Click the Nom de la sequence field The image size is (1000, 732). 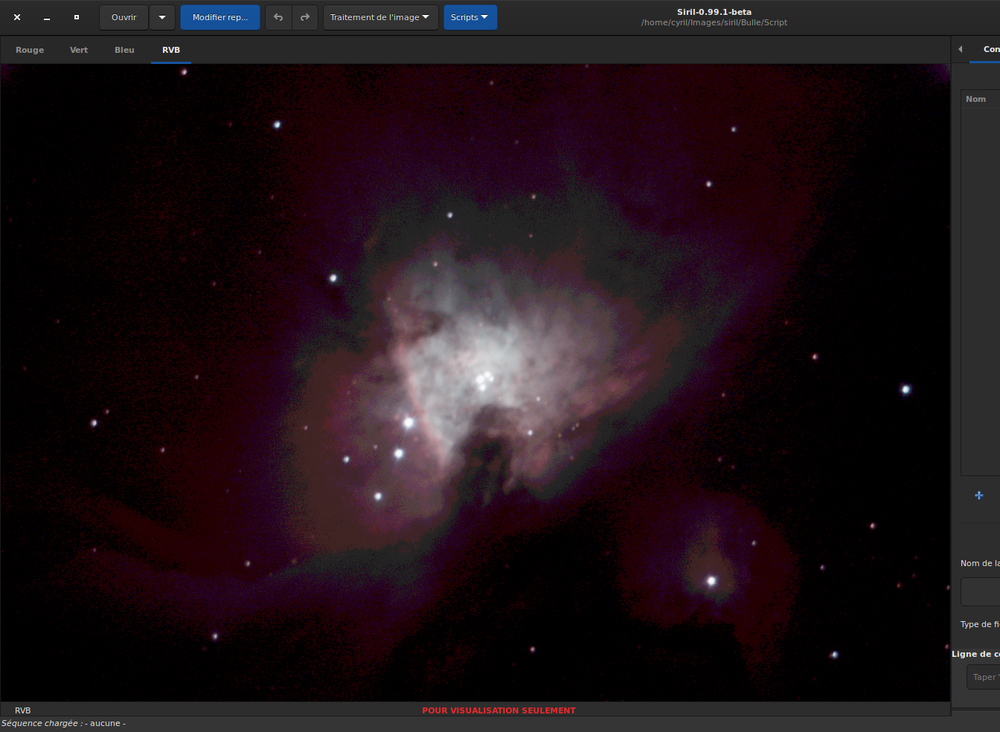coord(981,592)
